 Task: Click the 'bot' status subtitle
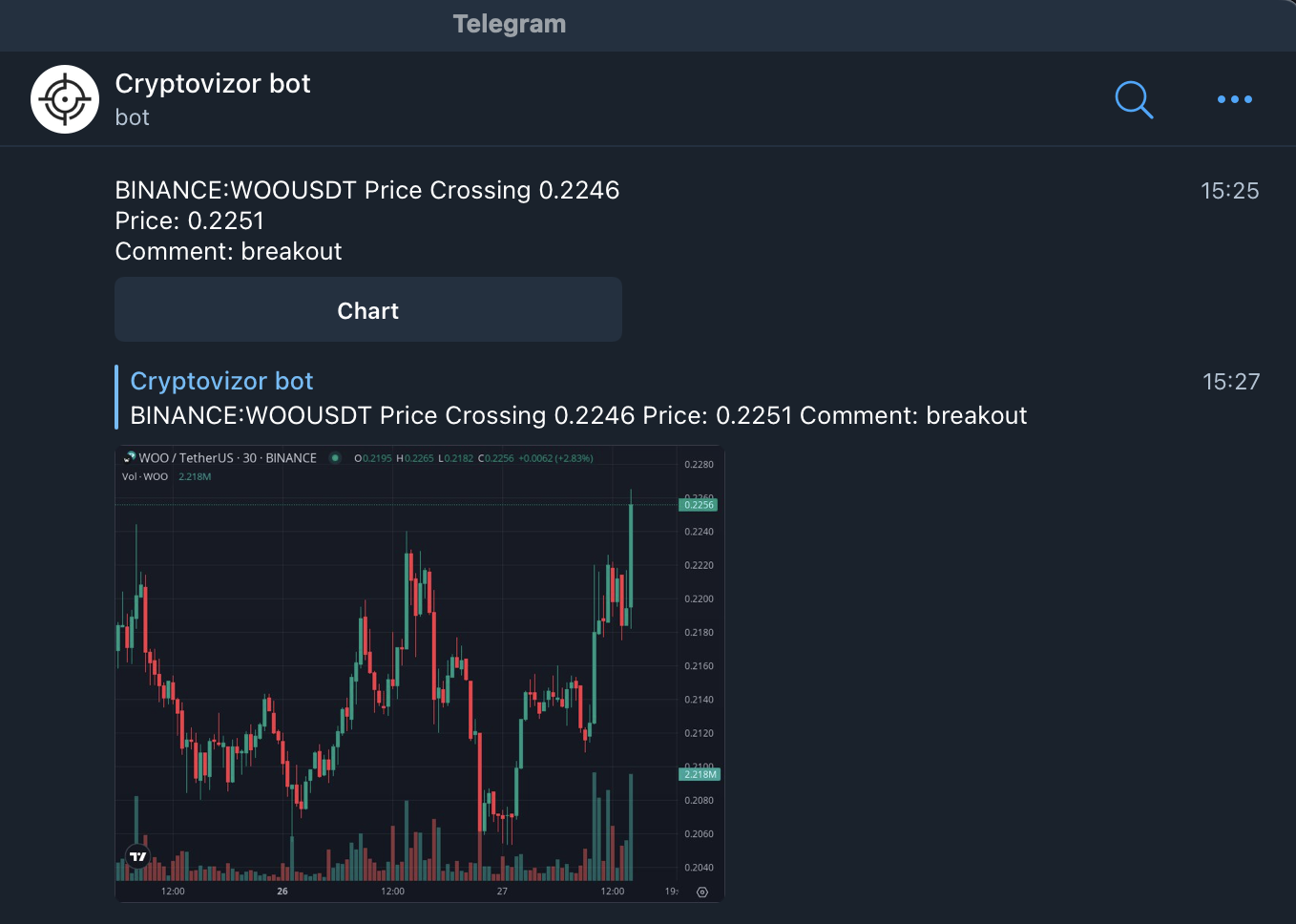[x=133, y=117]
